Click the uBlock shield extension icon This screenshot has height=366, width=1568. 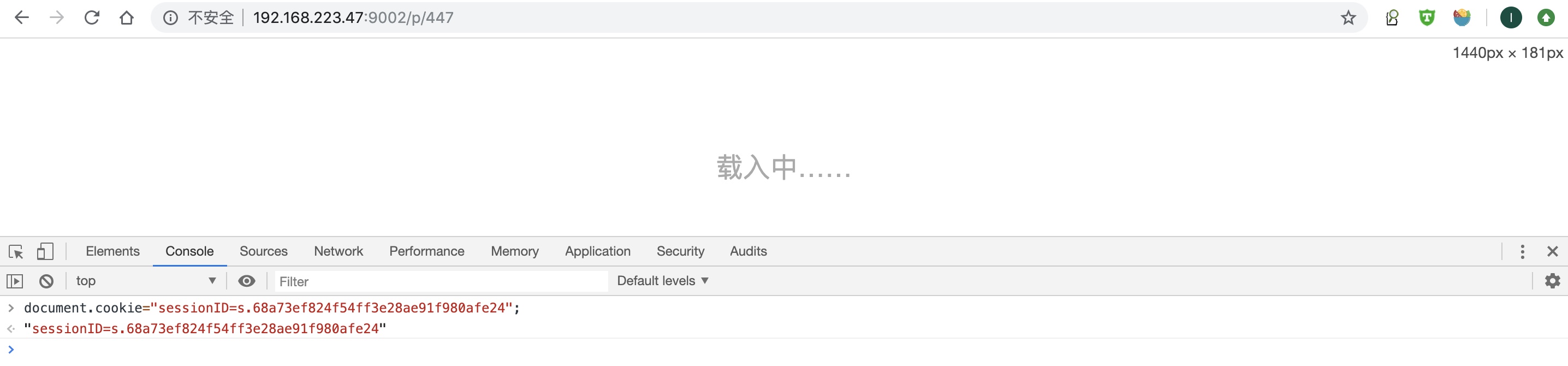pyautogui.click(x=1427, y=17)
